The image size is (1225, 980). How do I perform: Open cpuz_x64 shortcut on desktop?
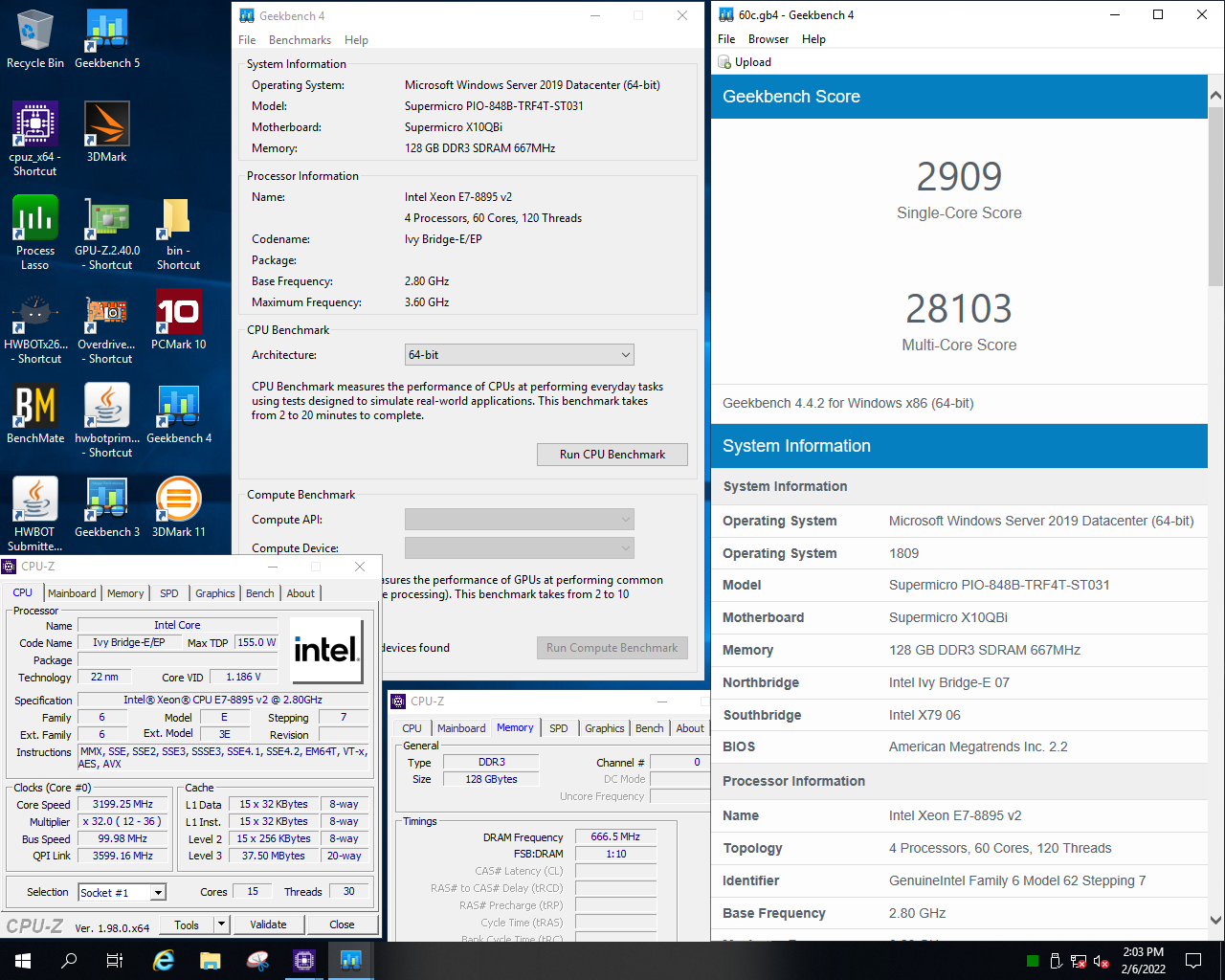click(35, 139)
